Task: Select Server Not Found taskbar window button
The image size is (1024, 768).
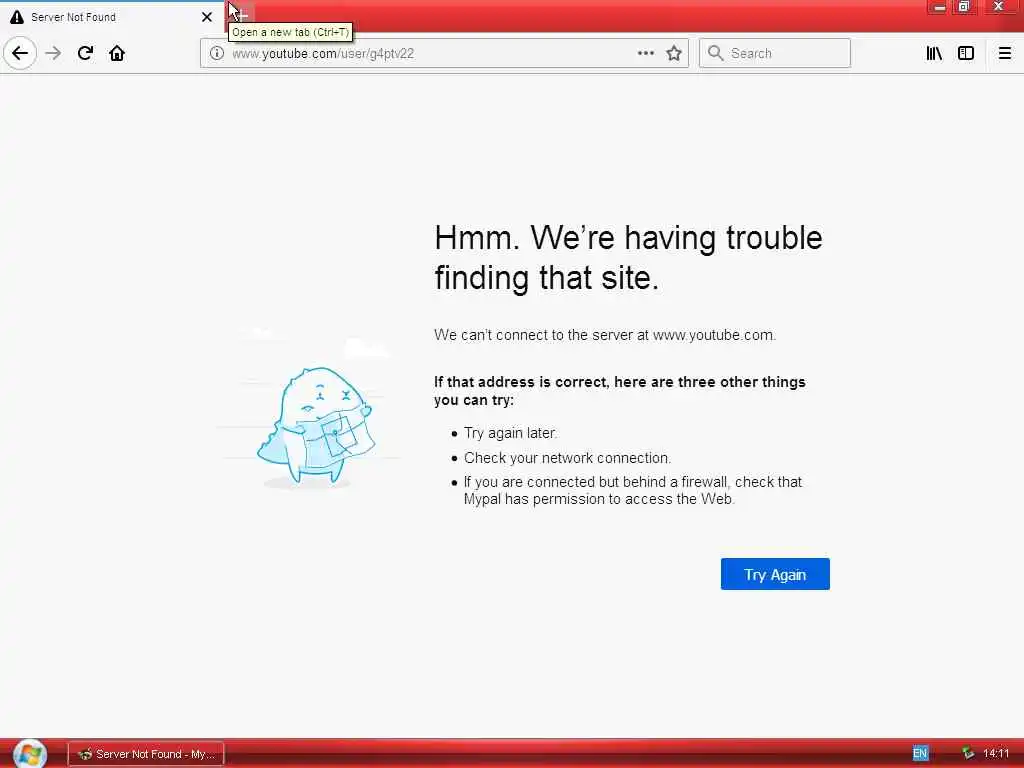Action: coord(146,754)
